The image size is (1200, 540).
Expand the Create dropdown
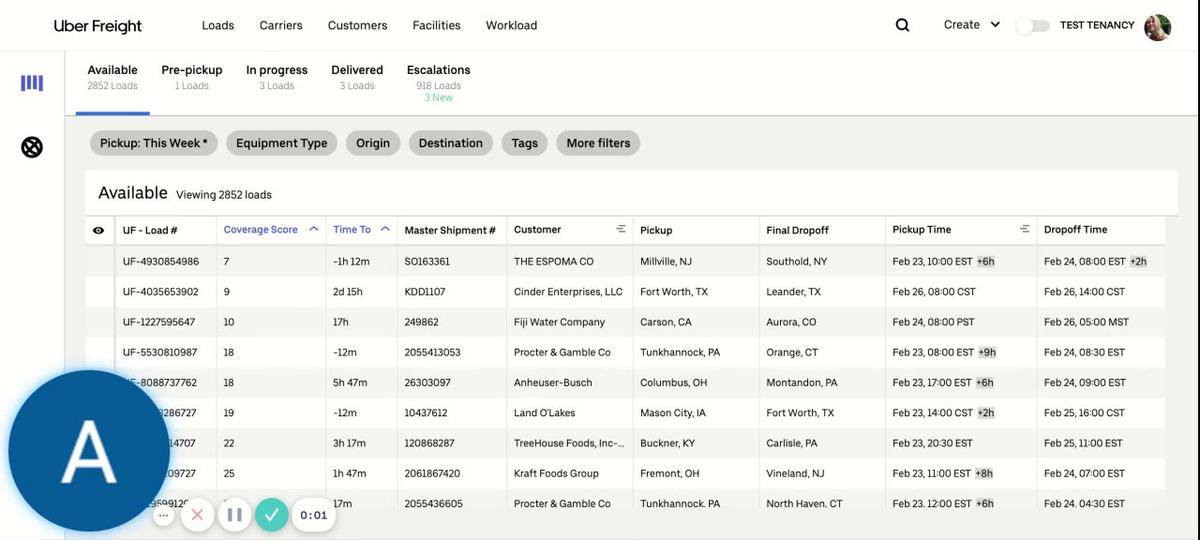[972, 25]
